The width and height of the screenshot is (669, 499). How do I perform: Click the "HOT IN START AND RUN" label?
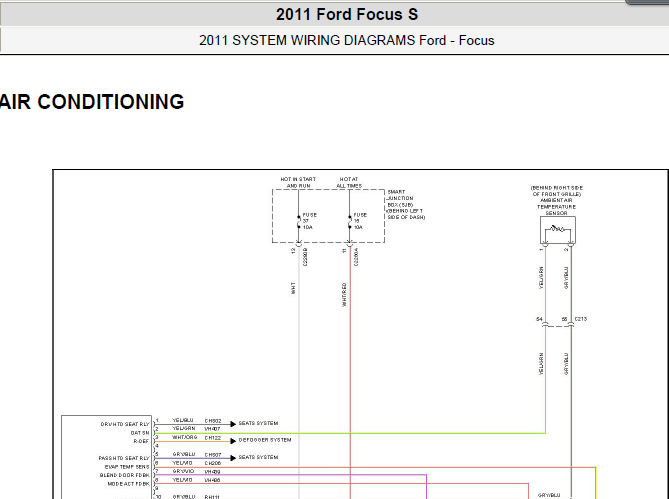tap(298, 183)
